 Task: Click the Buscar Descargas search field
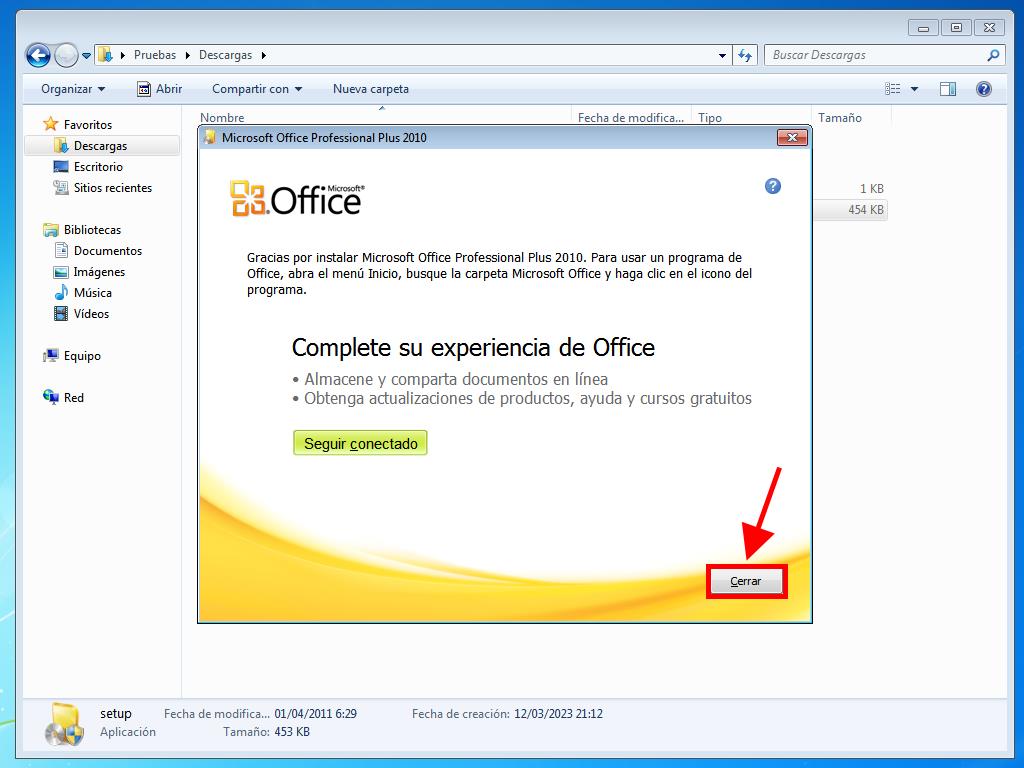click(x=875, y=55)
